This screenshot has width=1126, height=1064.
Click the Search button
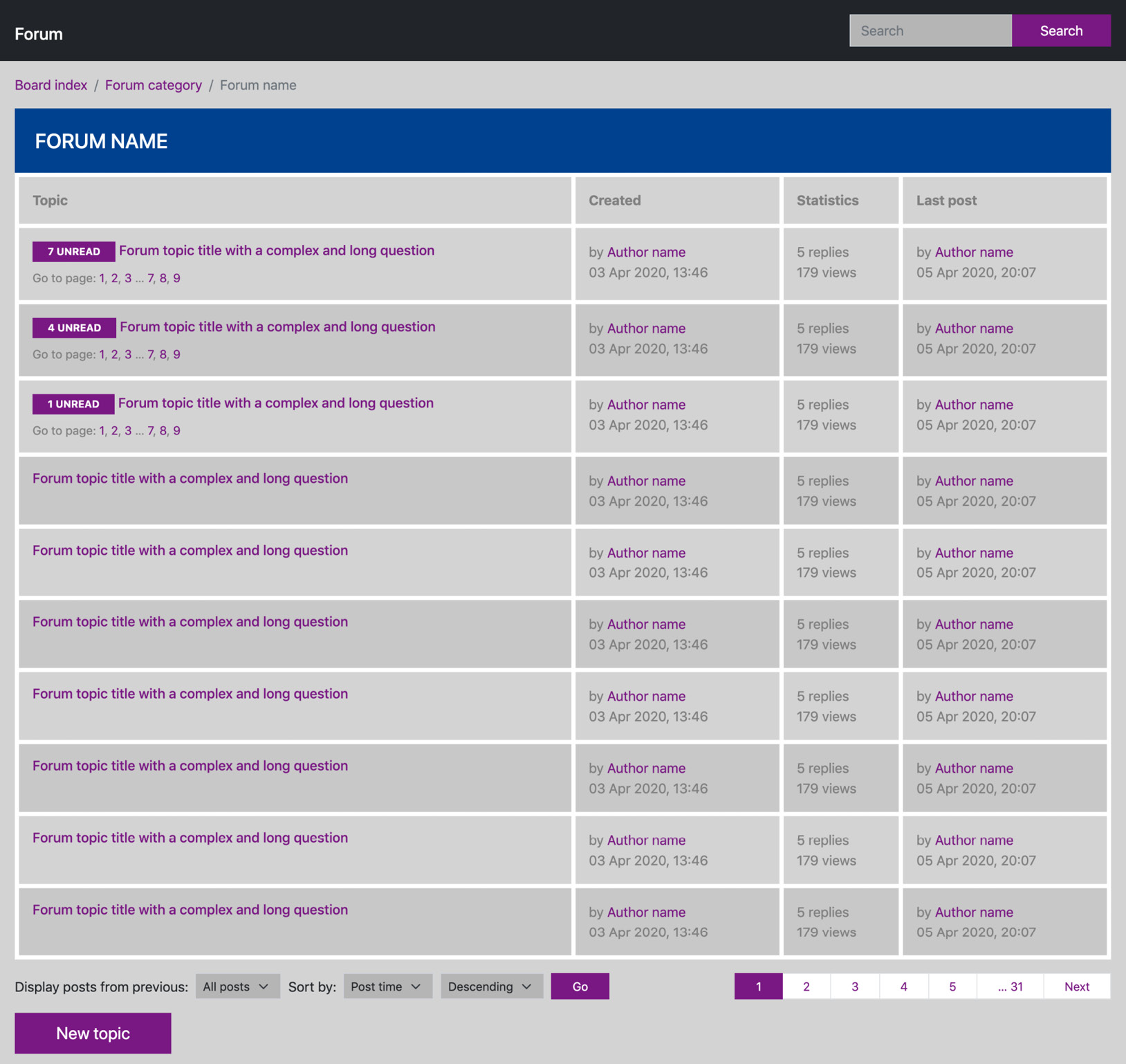1061,30
